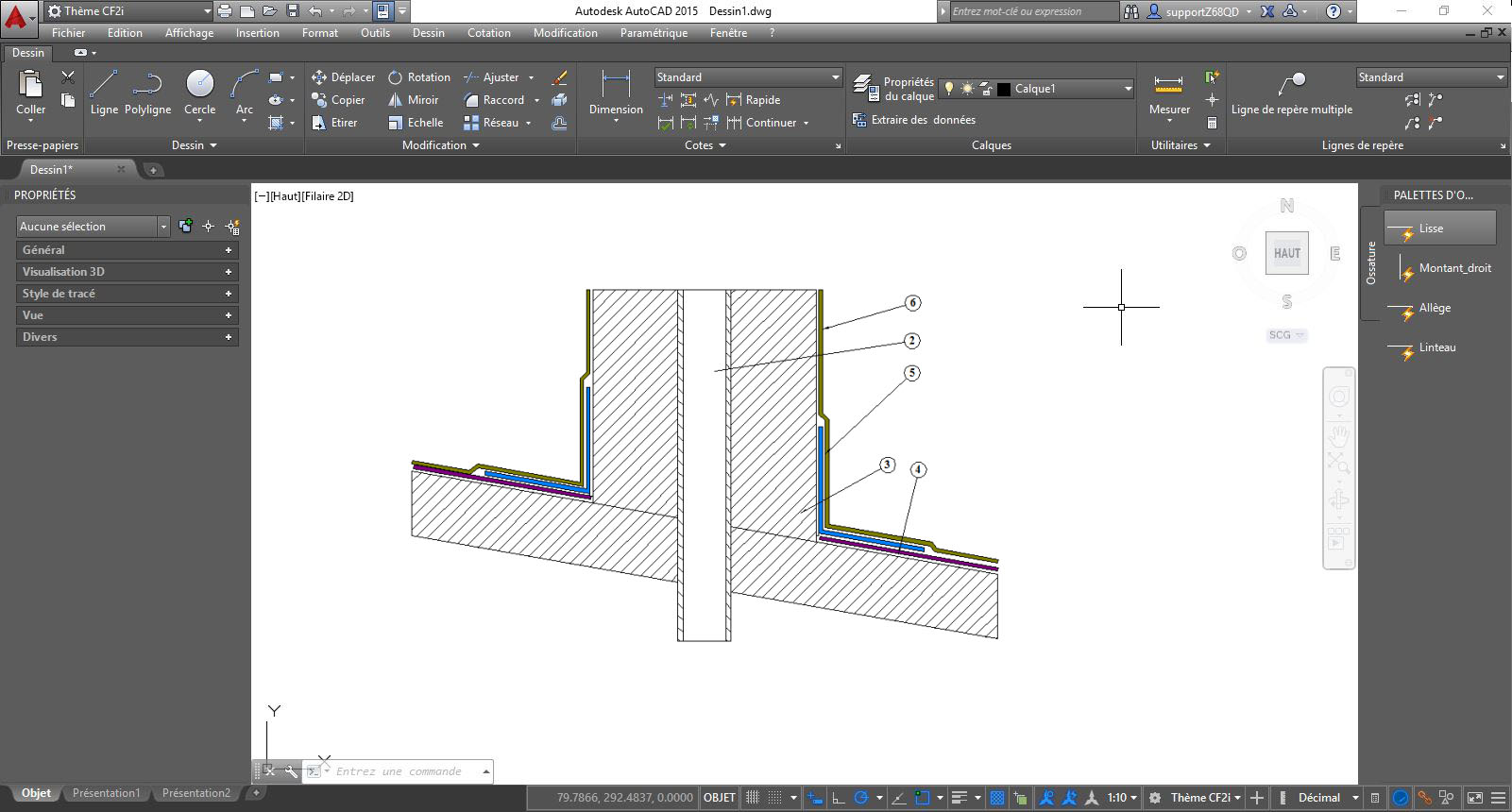
Task: Toggle layer lightbulb visibility for Calque1
Action: [949, 89]
